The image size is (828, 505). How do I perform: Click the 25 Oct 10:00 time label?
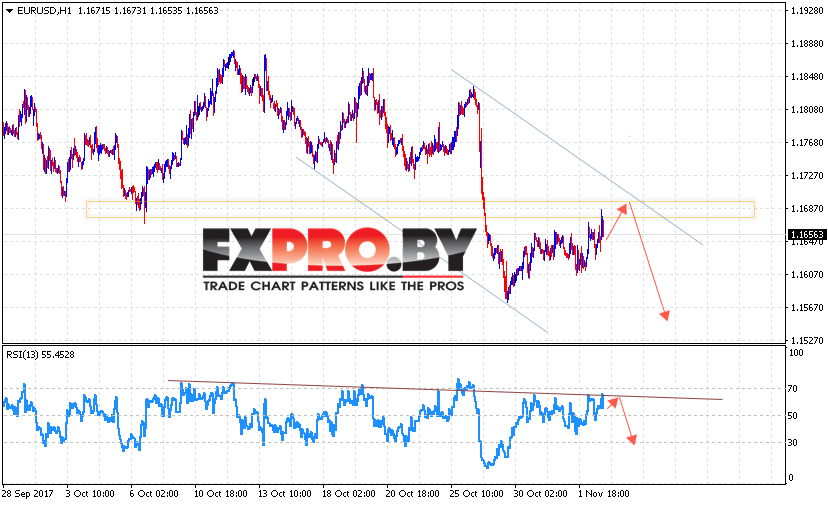477,494
